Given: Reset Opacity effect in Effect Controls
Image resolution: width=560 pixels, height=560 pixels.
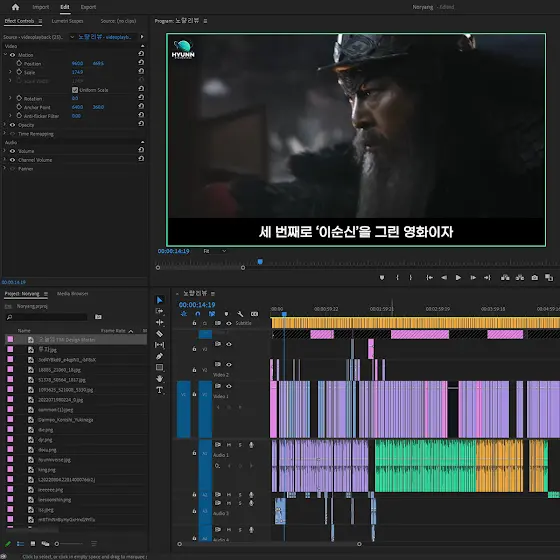Looking at the screenshot, I should [x=141, y=124].
